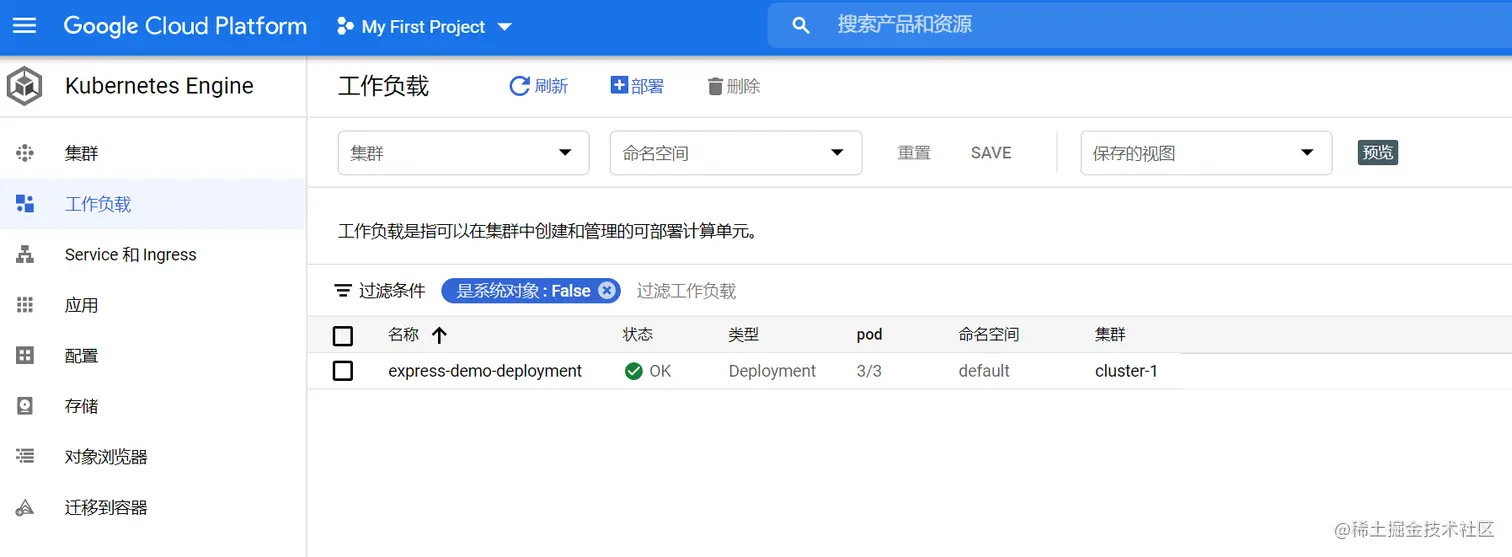This screenshot has width=1512, height=557.
Task: Click the 删除 delete button
Action: pos(733,86)
